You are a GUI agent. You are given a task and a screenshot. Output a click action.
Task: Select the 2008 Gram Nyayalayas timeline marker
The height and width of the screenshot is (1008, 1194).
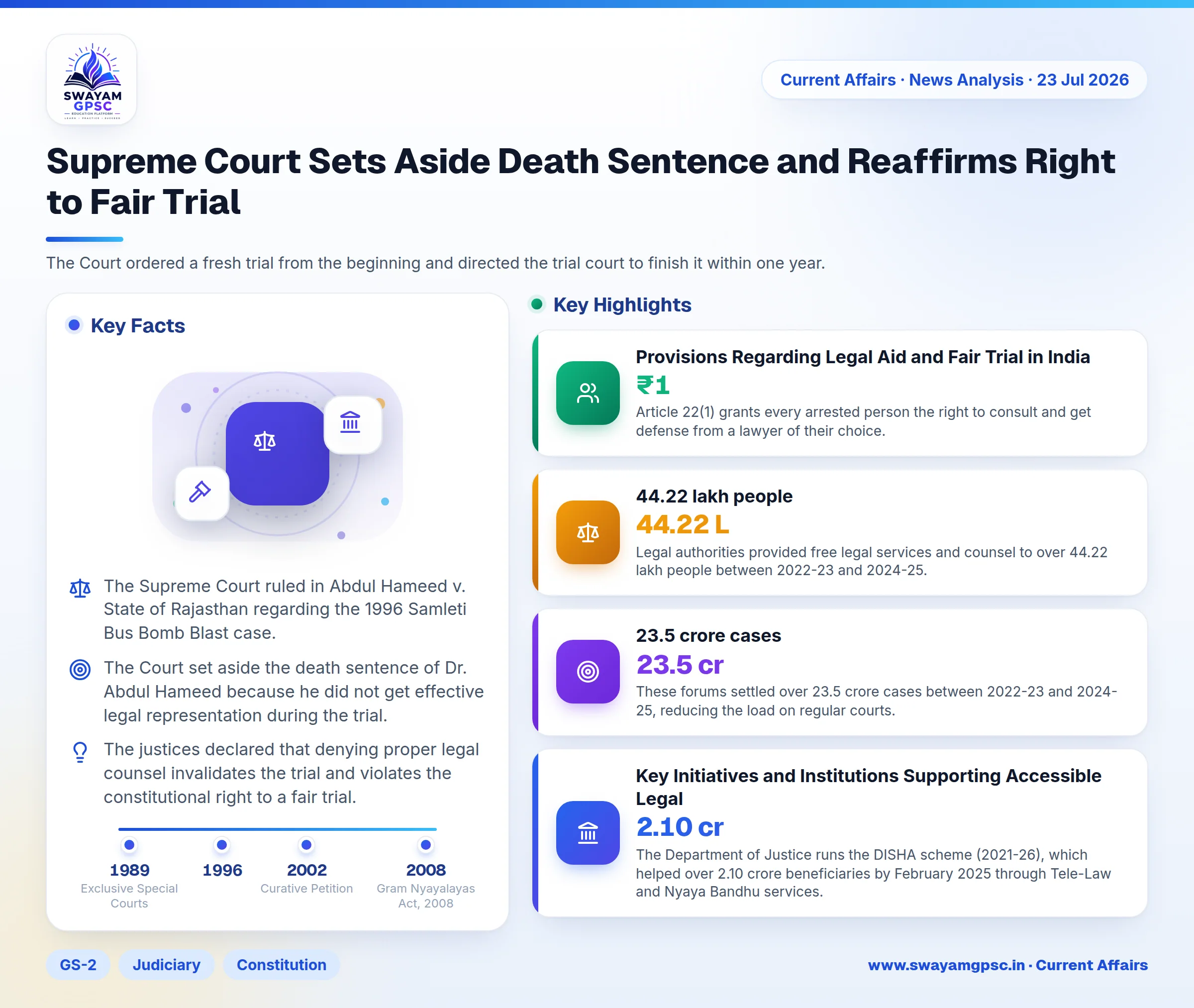[426, 845]
